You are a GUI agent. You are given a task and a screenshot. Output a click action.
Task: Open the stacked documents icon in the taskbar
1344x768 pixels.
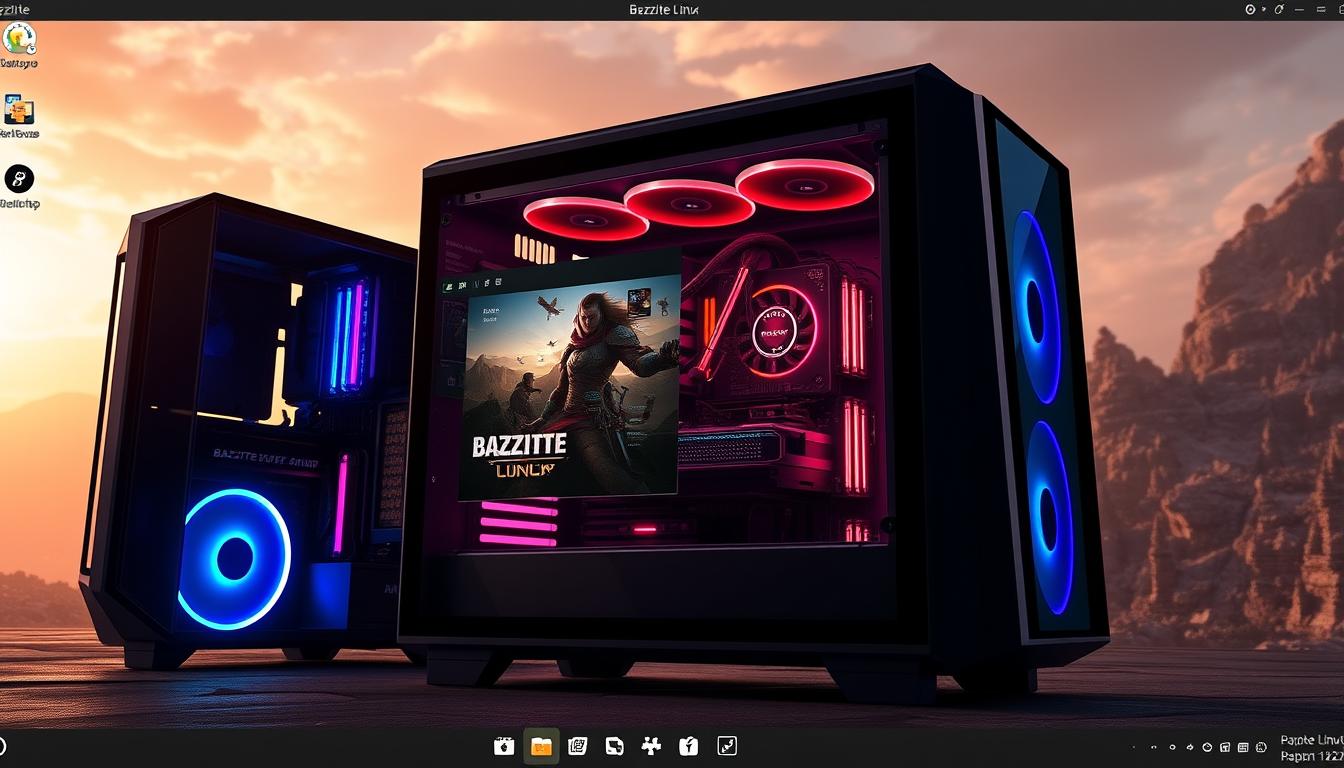point(577,746)
